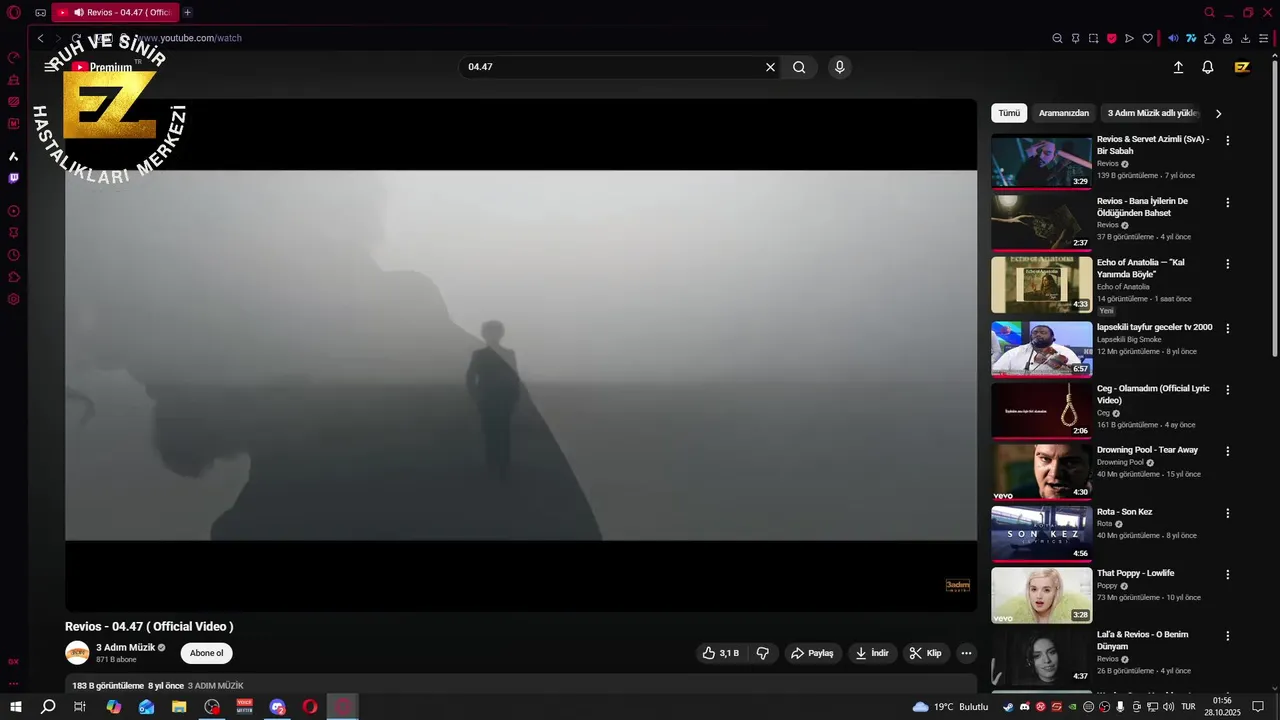Dislike the video with thumbs down

(x=763, y=653)
